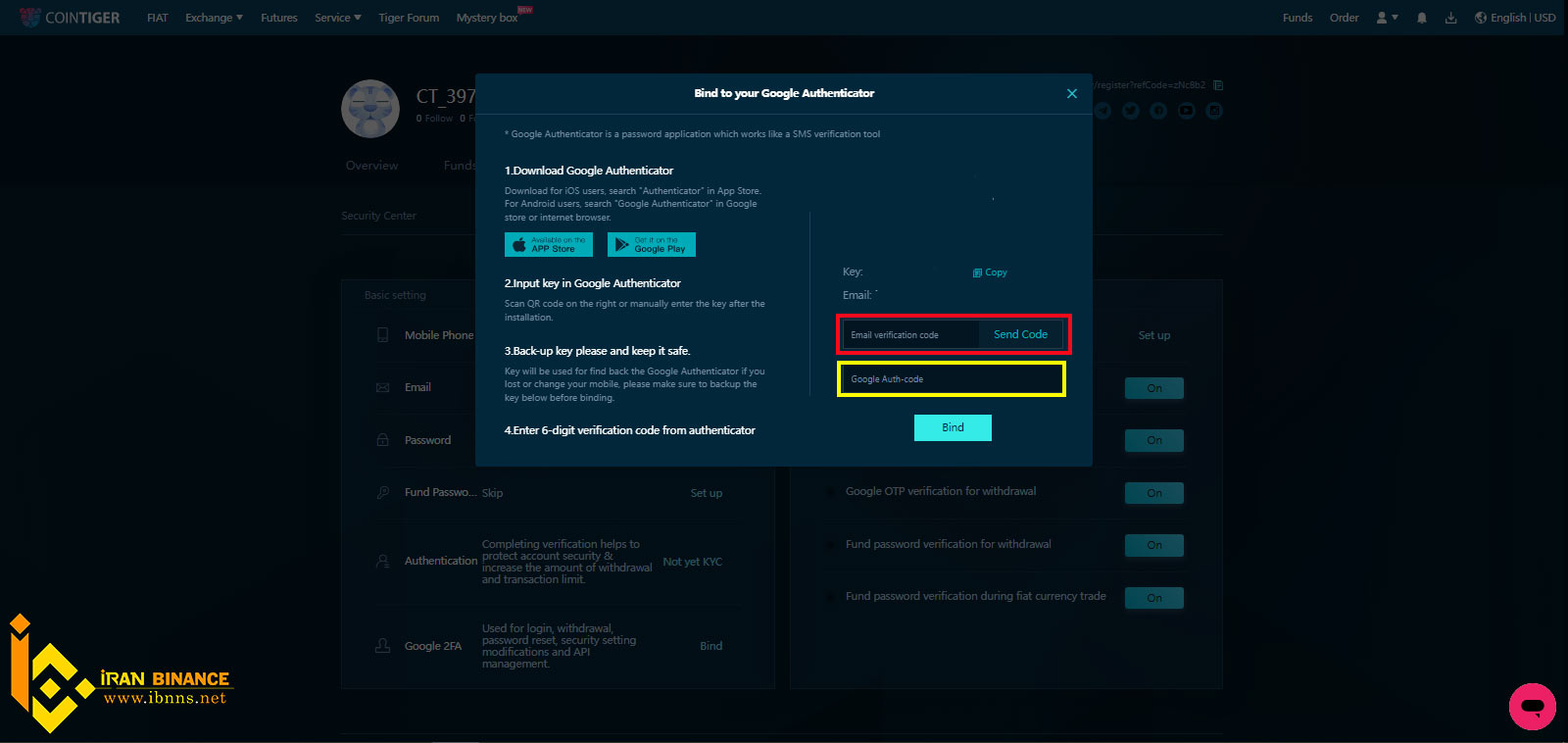Viewport: 1568px width, 743px height.
Task: Open the Order link in header
Action: 1345,18
